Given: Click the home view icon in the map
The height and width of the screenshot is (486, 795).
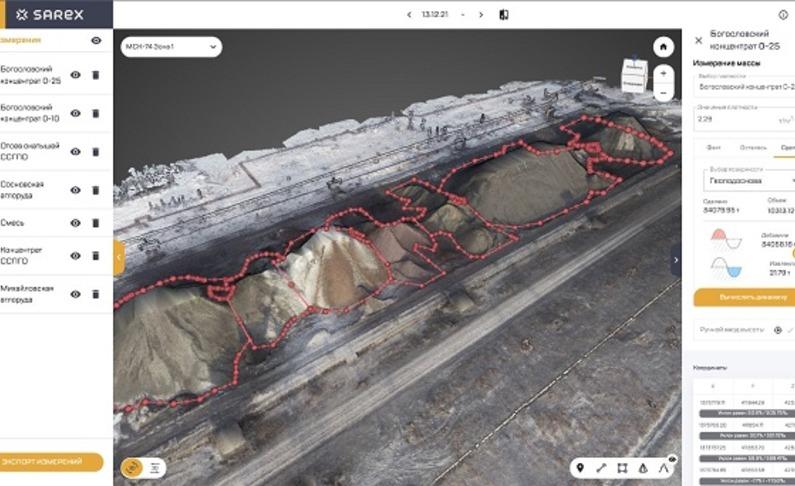Looking at the screenshot, I should (661, 47).
